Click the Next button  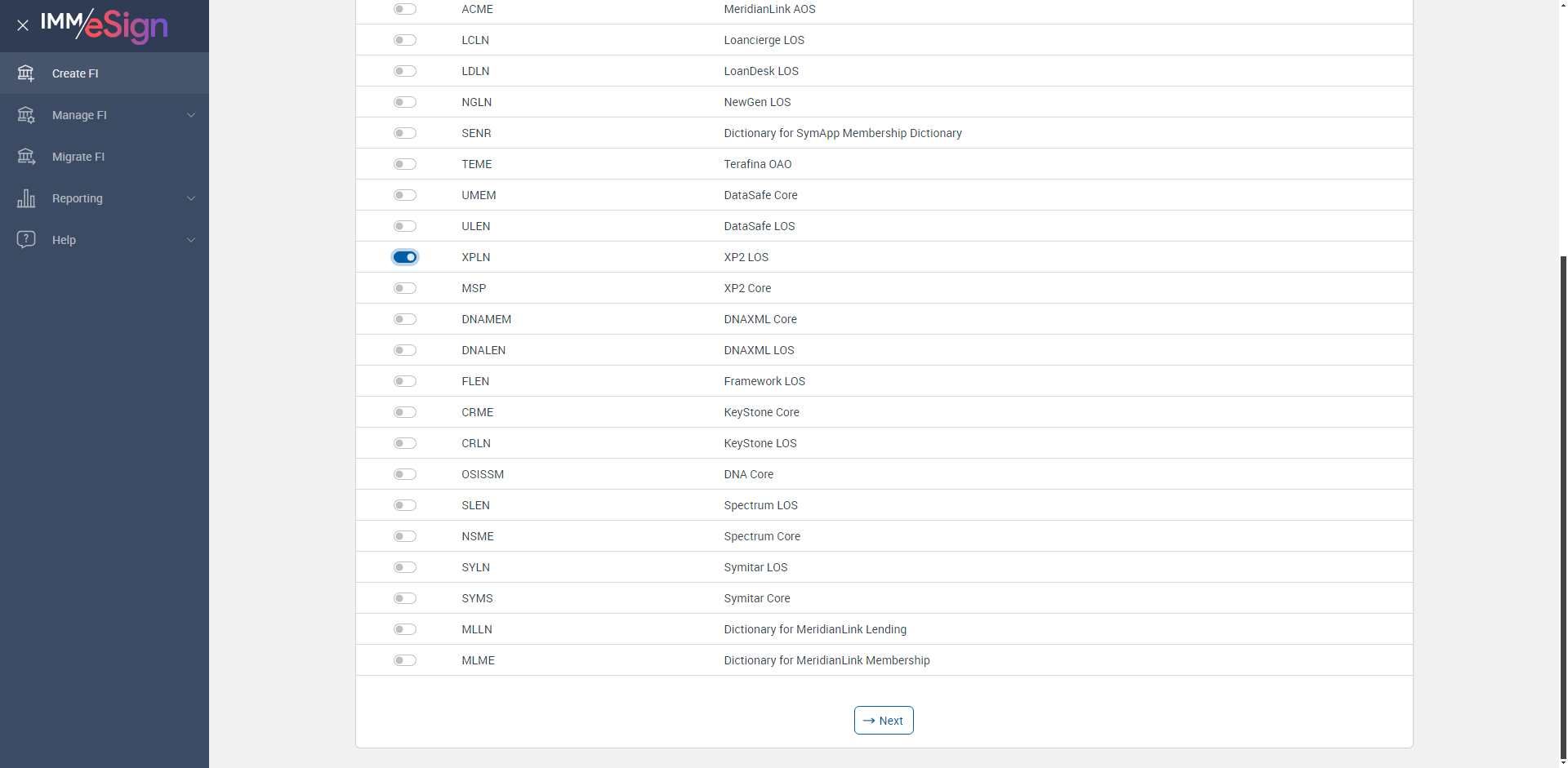click(x=884, y=721)
